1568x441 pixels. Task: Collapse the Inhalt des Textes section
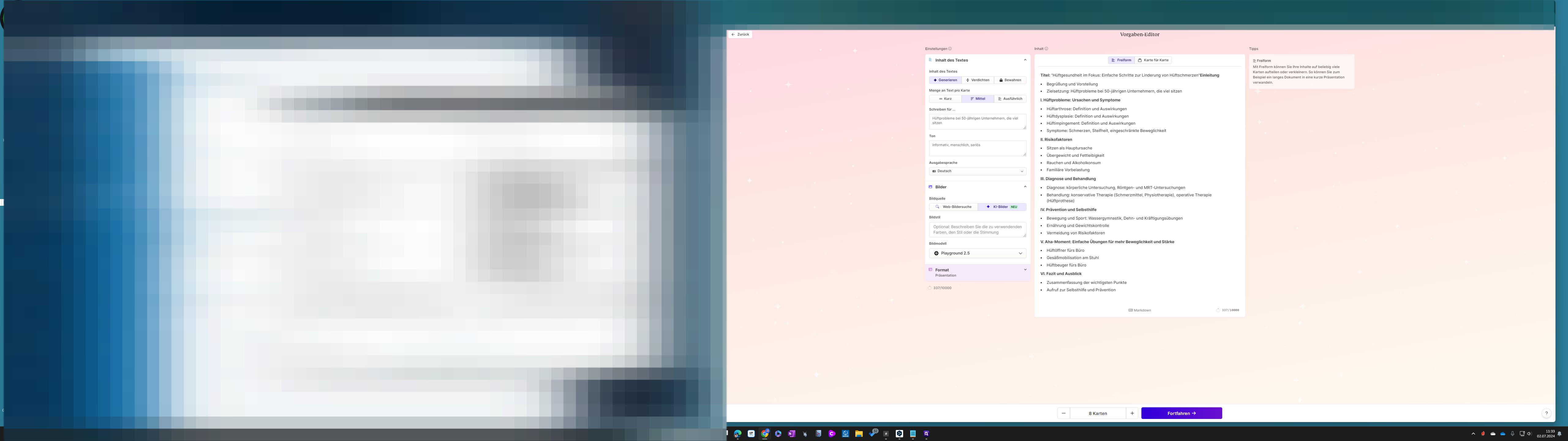point(1025,60)
